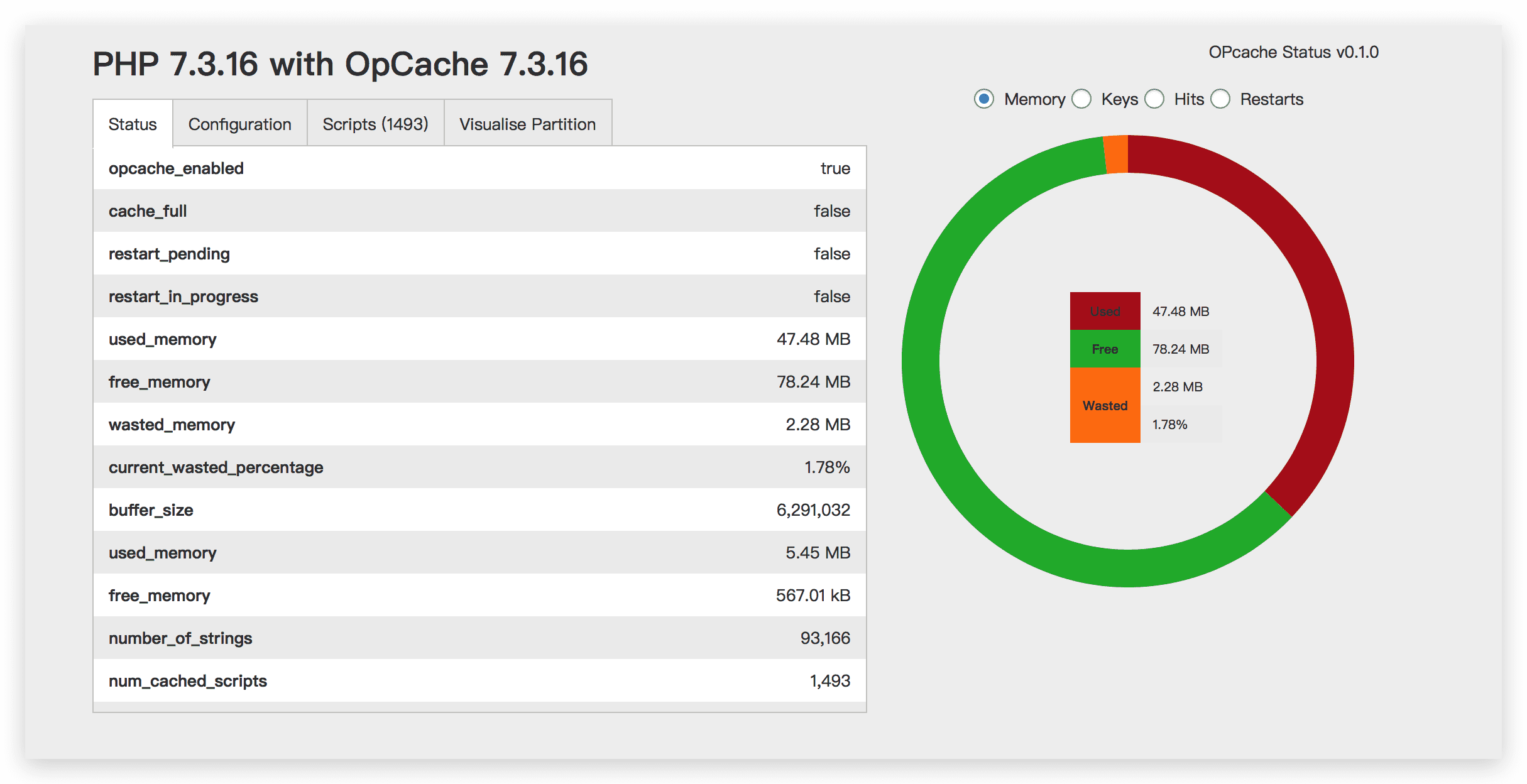The width and height of the screenshot is (1527, 784).
Task: Click the num_cached_scripts row label
Action: [x=188, y=681]
